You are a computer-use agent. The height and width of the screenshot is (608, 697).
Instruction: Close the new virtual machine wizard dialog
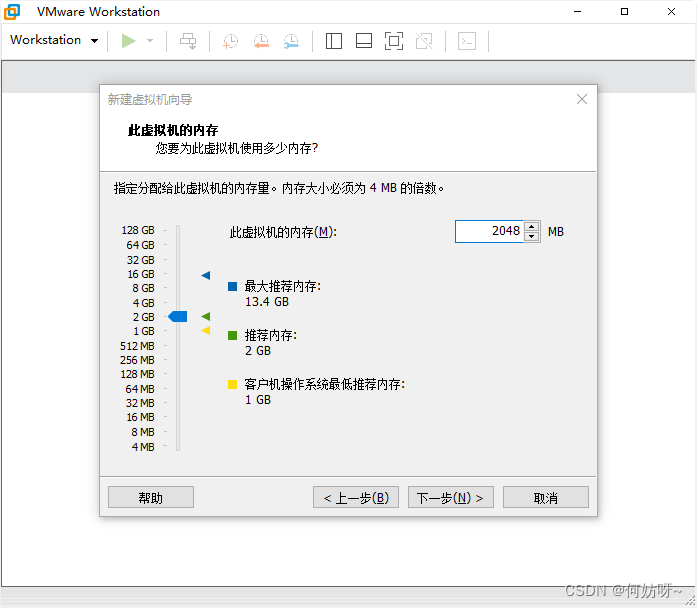[x=581, y=99]
